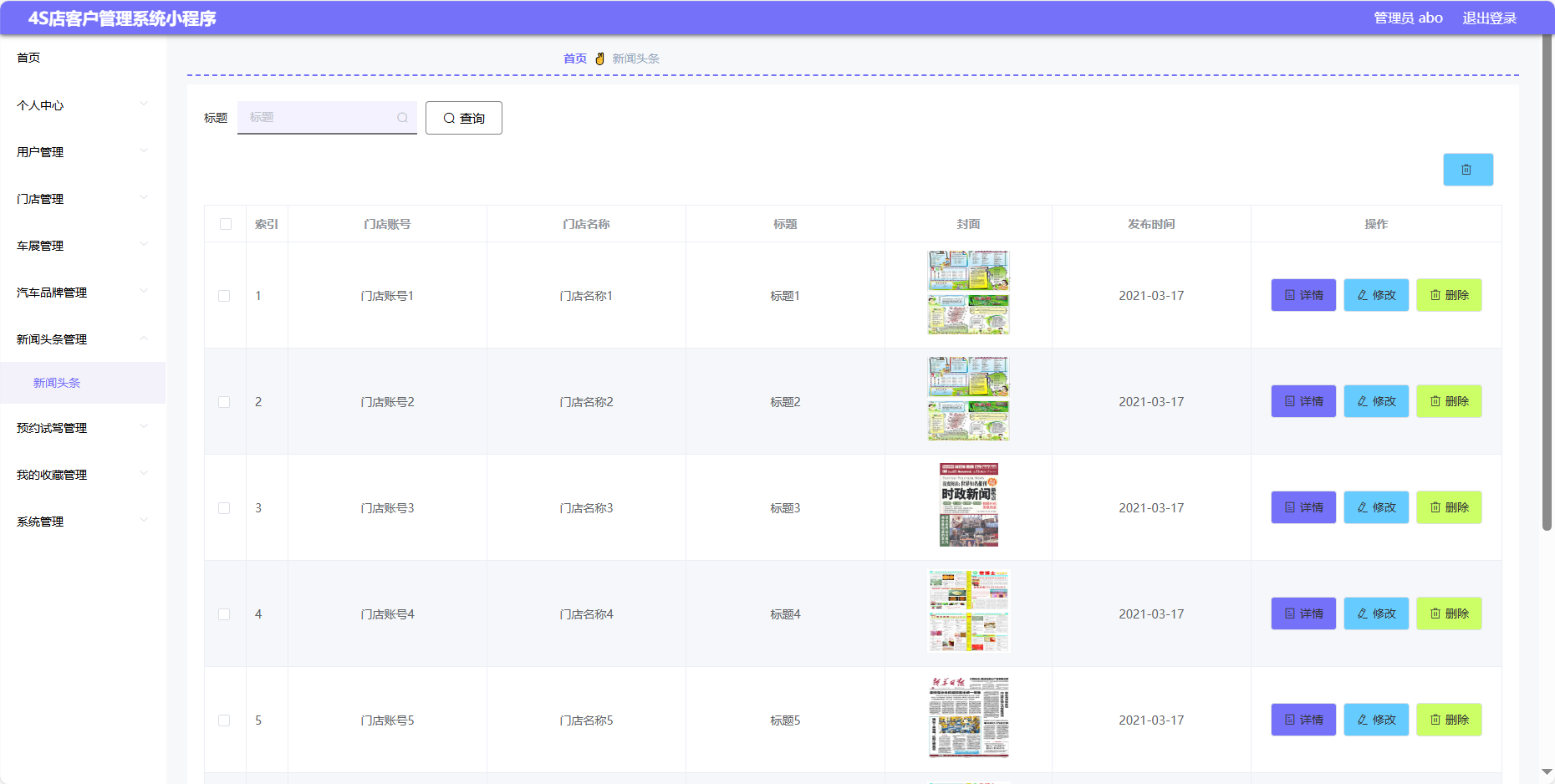This screenshot has height=784, width=1555.
Task: Expand the 门店管理 sidebar menu
Action: [83, 199]
